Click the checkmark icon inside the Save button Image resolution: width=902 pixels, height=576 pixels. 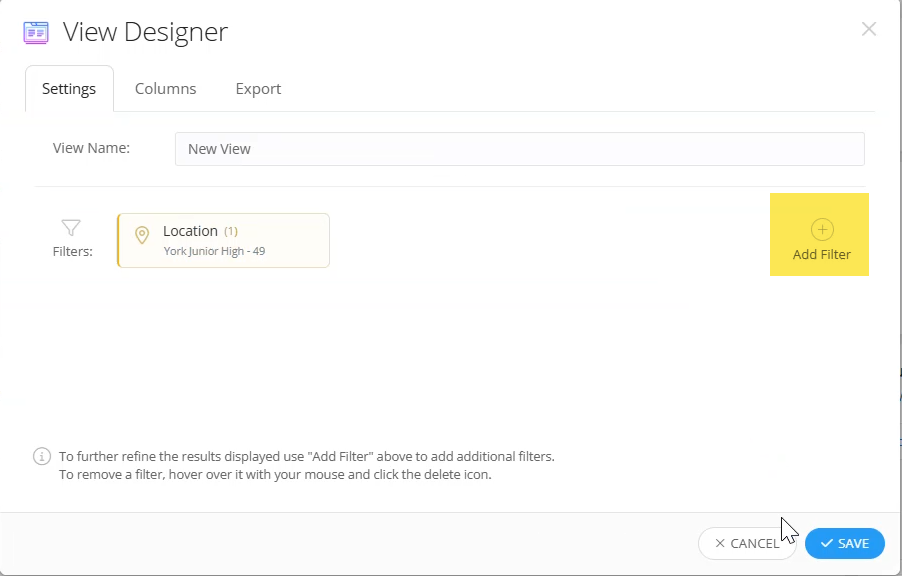click(825, 543)
